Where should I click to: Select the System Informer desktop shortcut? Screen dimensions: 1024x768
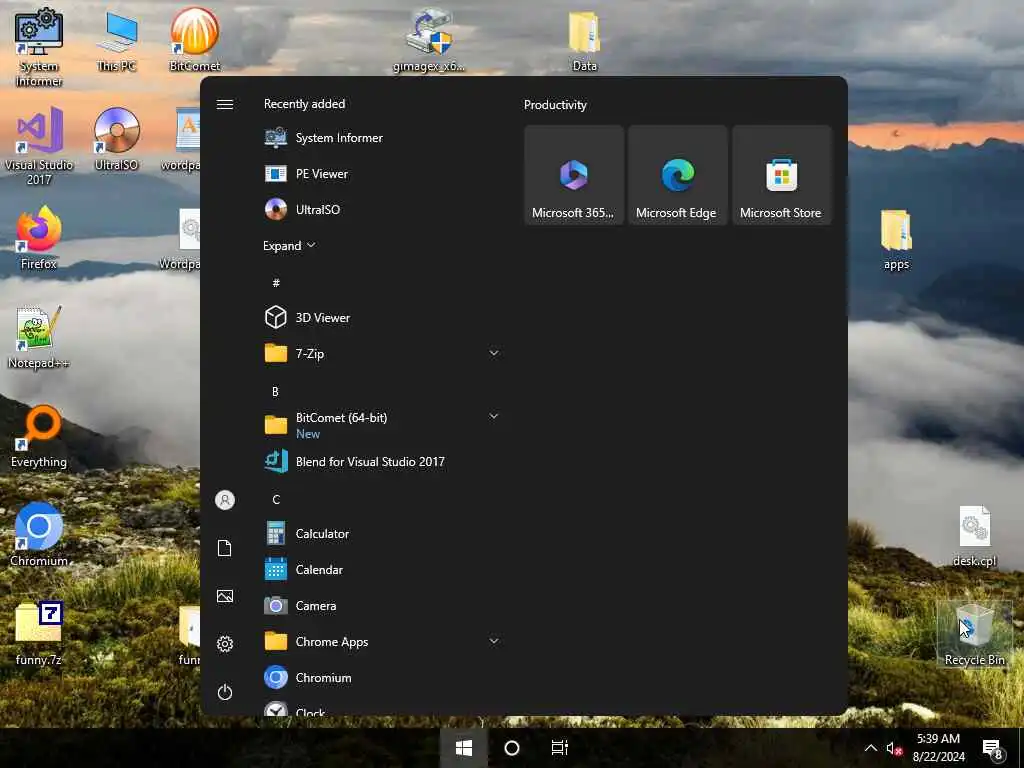point(39,47)
